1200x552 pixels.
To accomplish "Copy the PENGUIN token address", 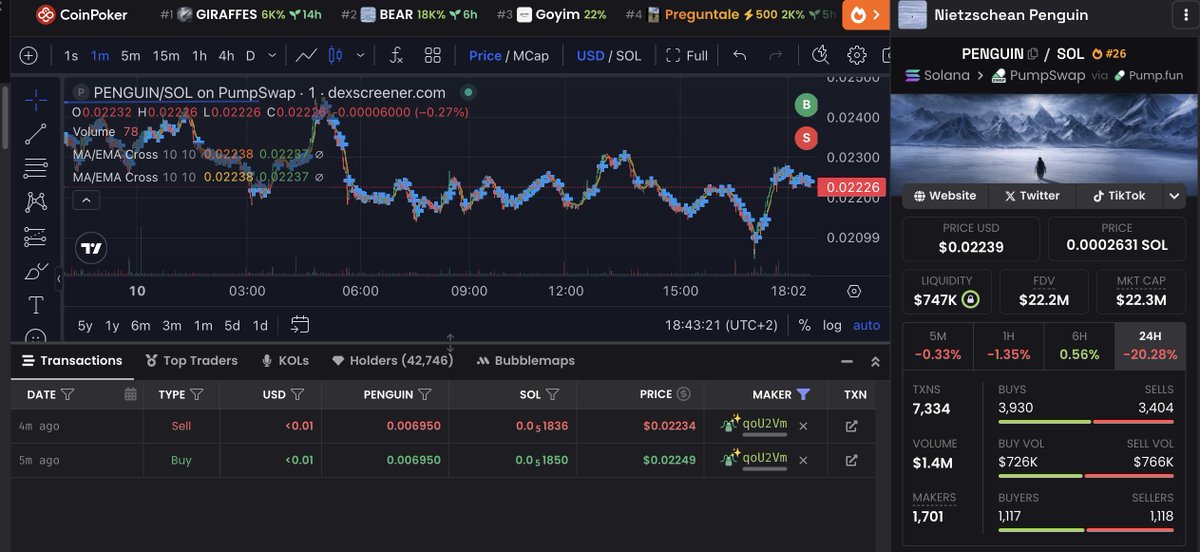I will (x=1033, y=54).
